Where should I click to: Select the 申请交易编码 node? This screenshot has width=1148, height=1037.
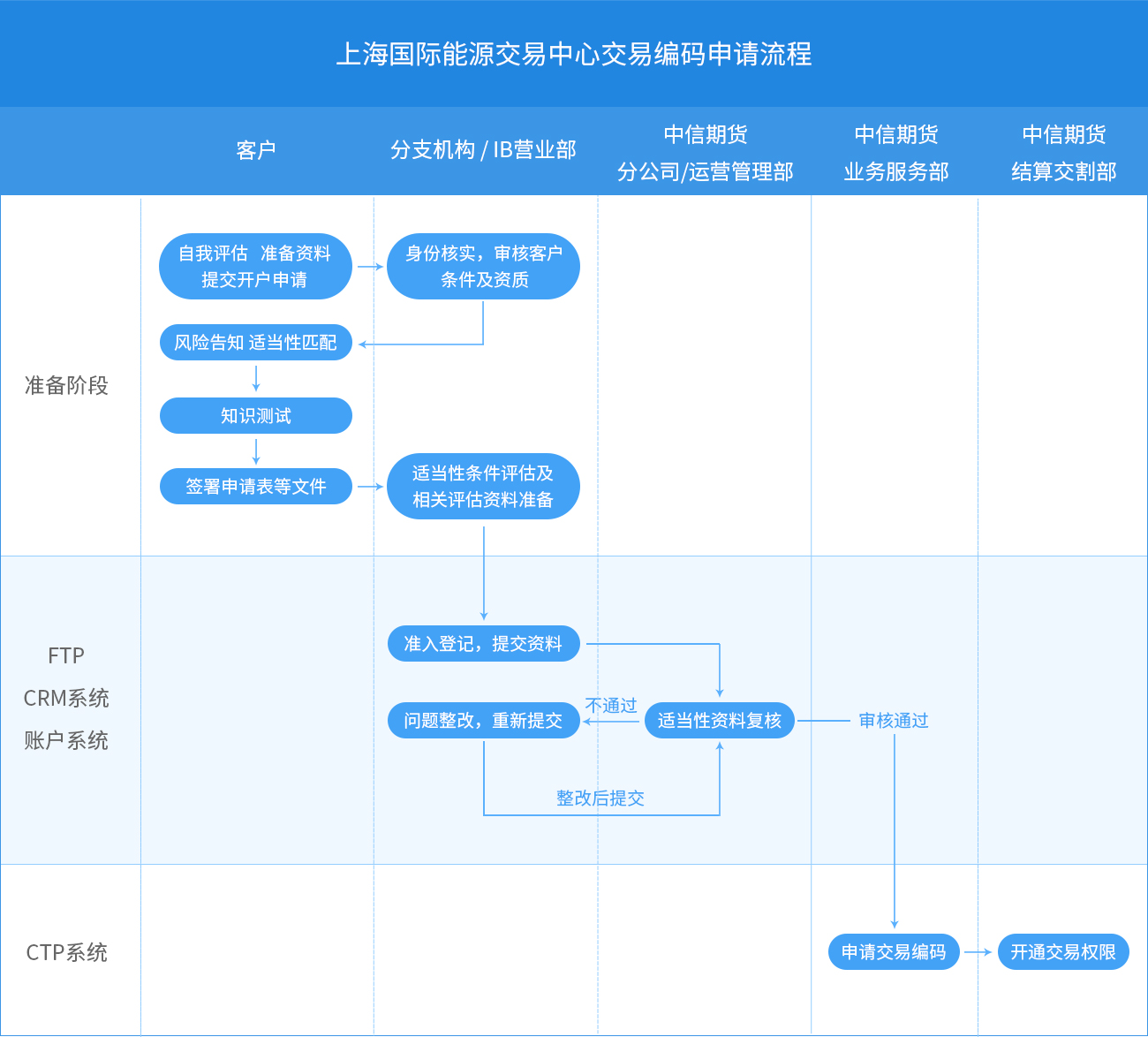click(894, 951)
